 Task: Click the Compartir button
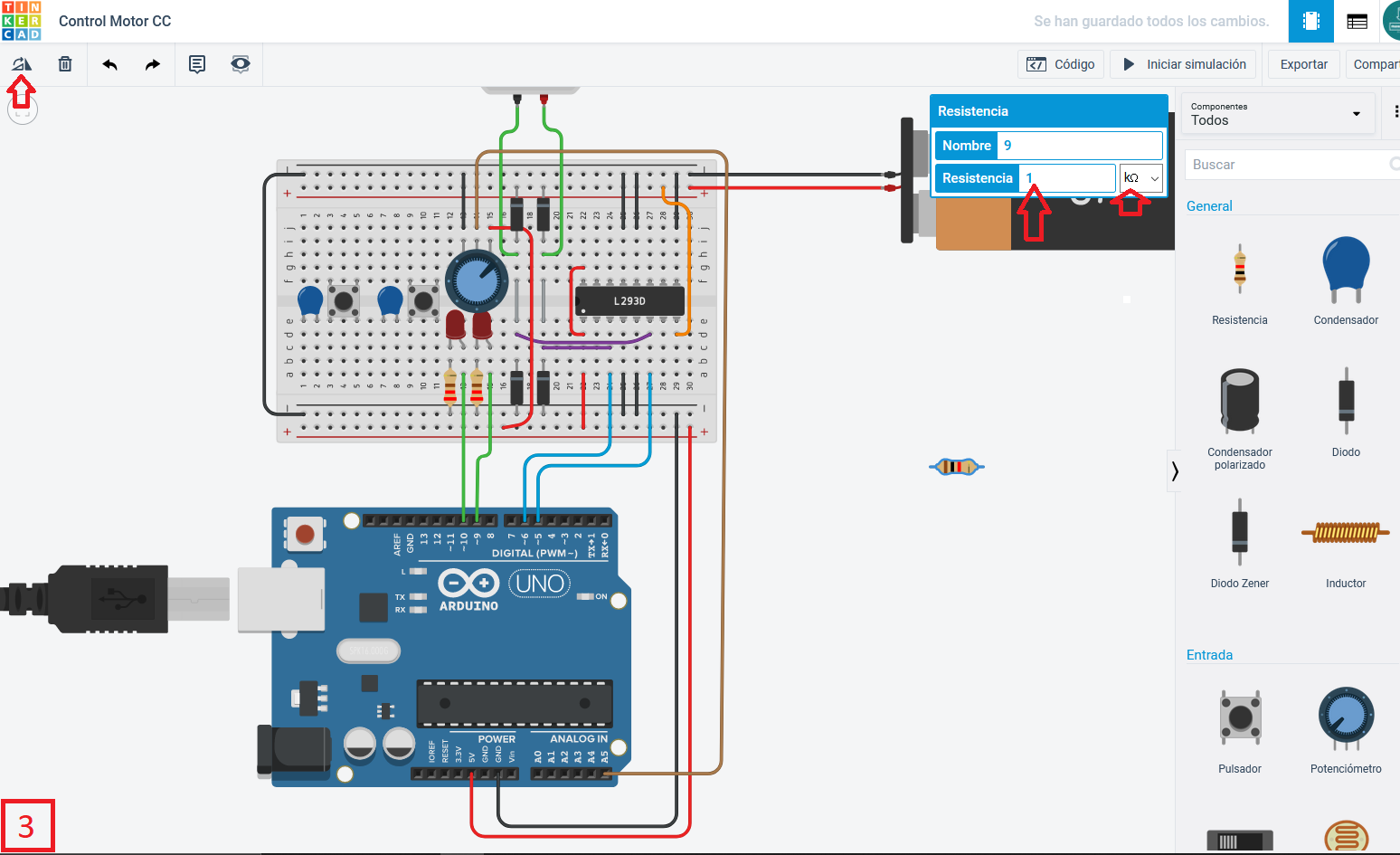click(1373, 64)
